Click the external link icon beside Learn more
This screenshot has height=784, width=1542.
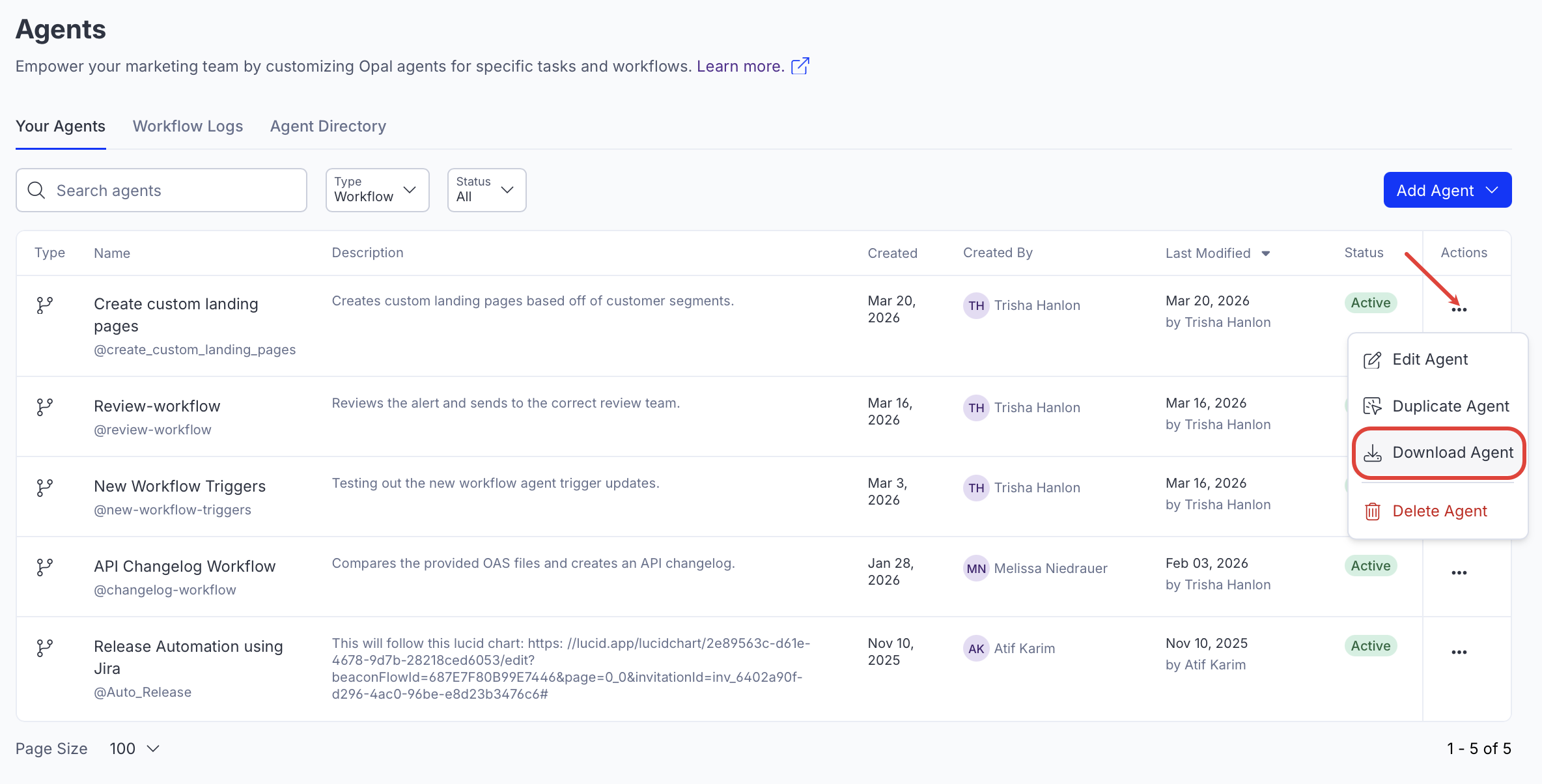tap(800, 66)
